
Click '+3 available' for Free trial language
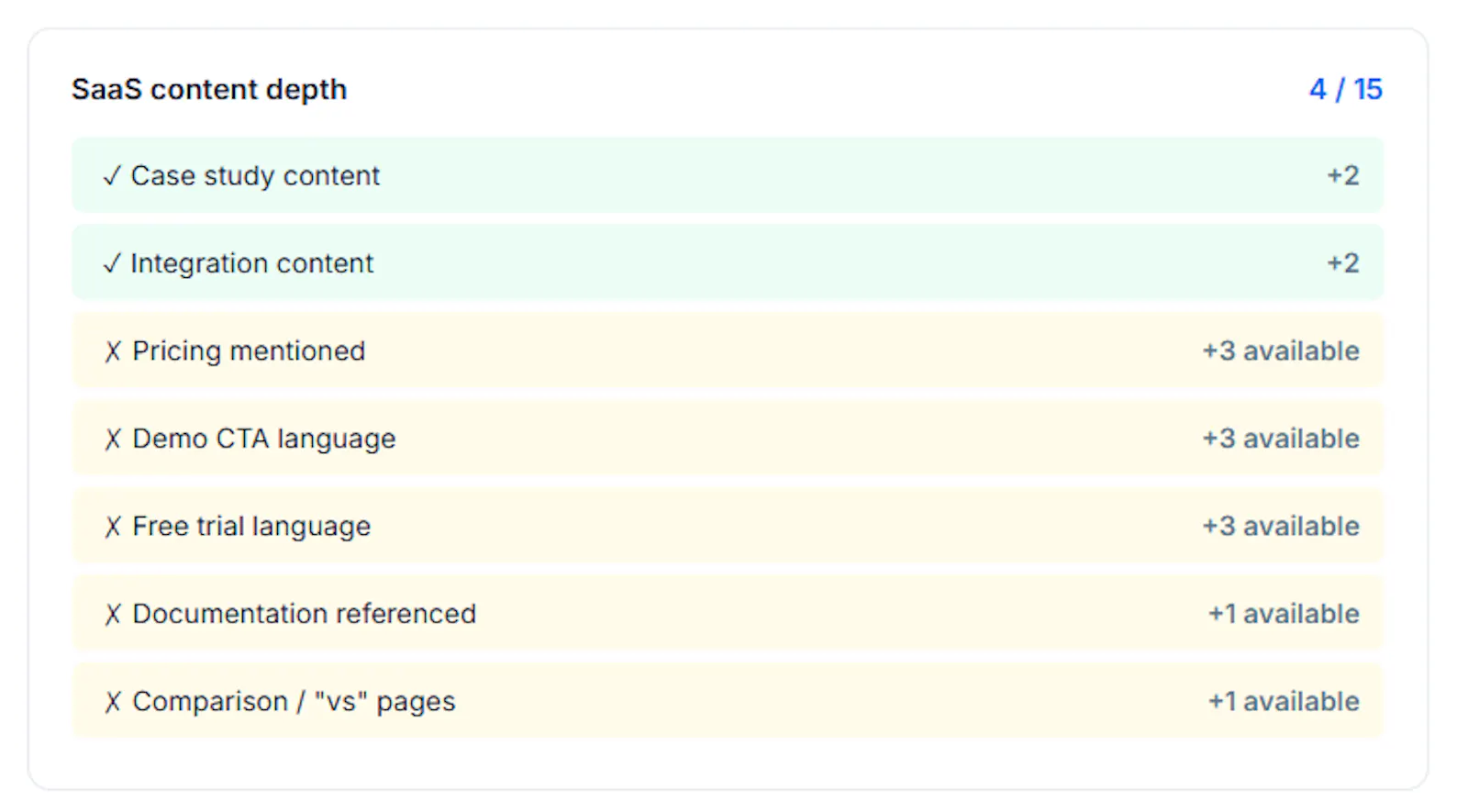point(1281,526)
